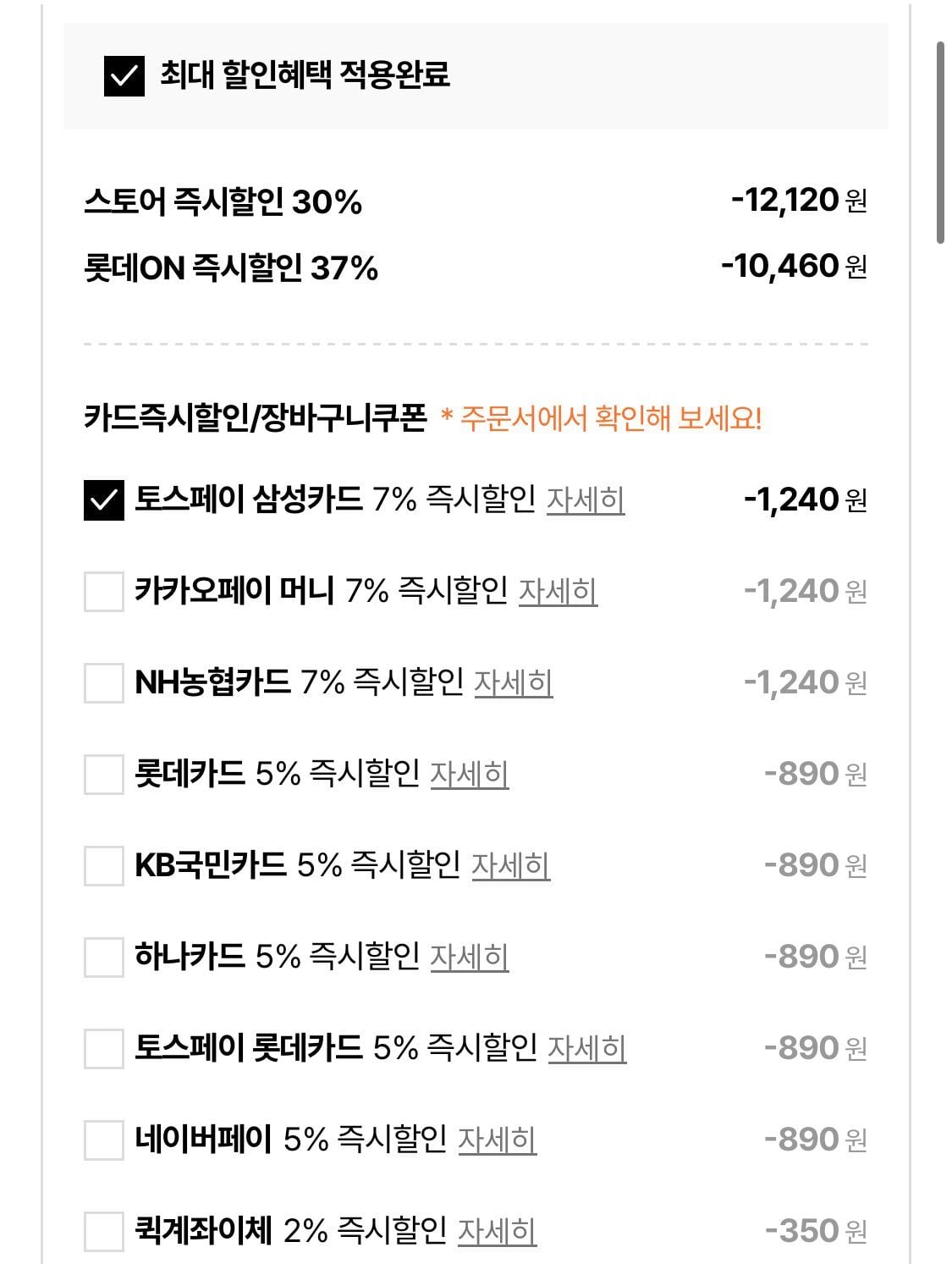Enable NH농협카드 7% discount checkbox
The height and width of the screenshot is (1264, 952).
click(103, 682)
